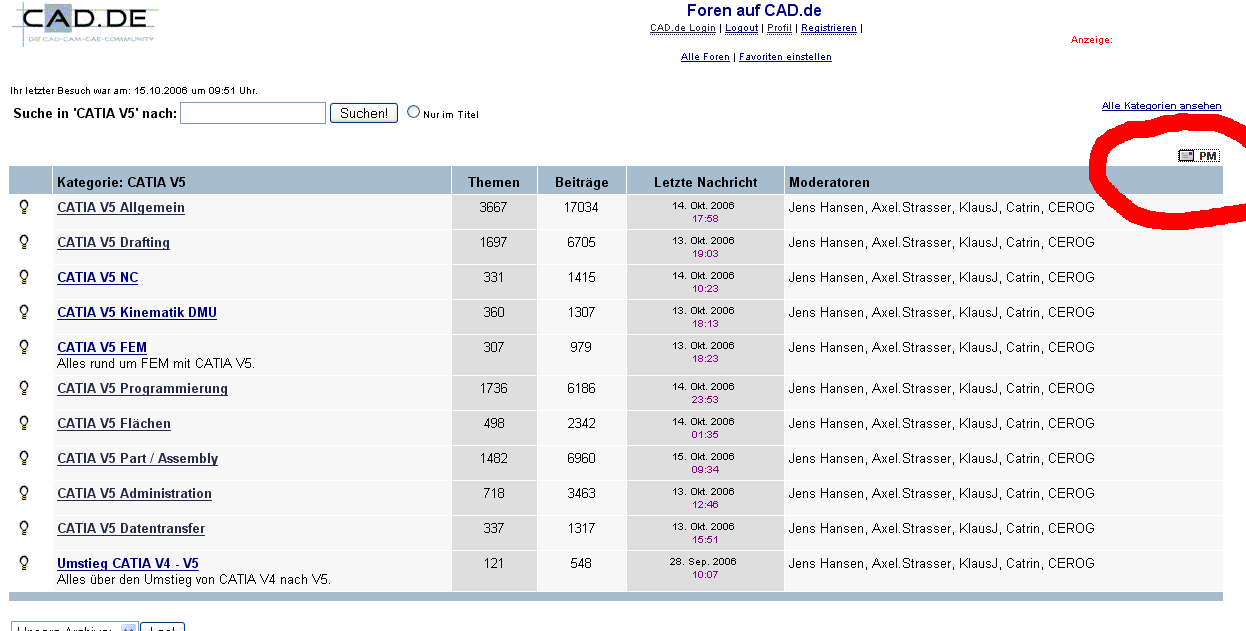Image resolution: width=1246 pixels, height=631 pixels.
Task: Open the CAD.de Login link
Action: click(x=683, y=28)
